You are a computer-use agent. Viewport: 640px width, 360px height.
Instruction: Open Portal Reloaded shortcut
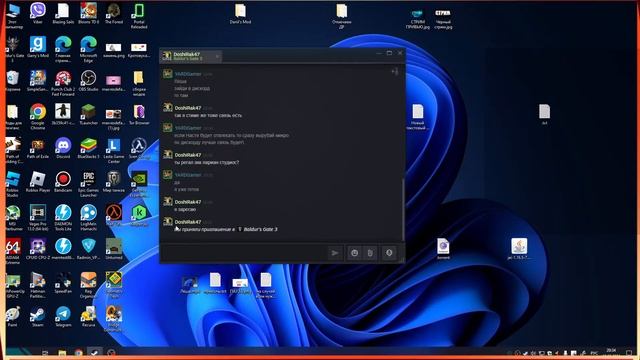click(139, 16)
